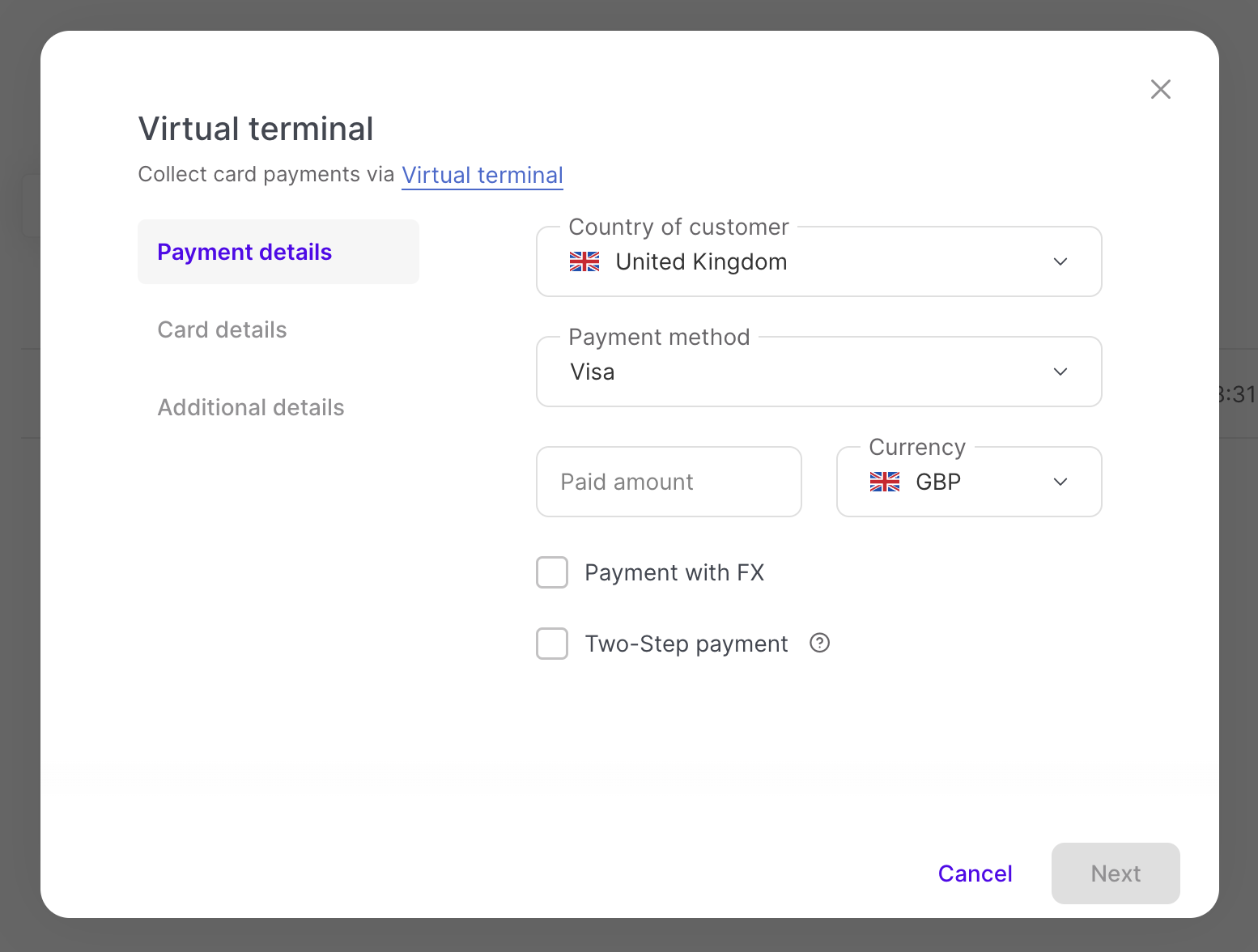
Task: Close the Virtual terminal dialog
Action: point(1160,89)
